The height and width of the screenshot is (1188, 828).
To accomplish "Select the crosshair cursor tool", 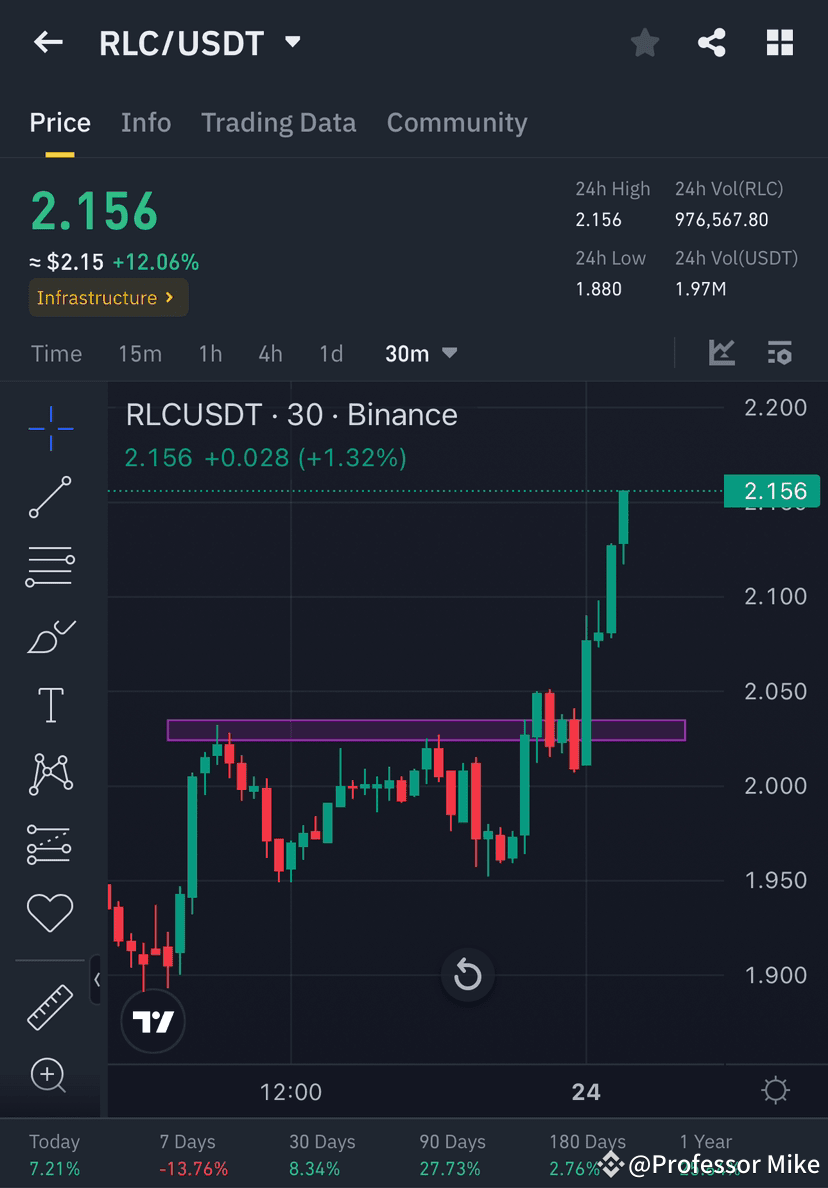I will pyautogui.click(x=50, y=428).
